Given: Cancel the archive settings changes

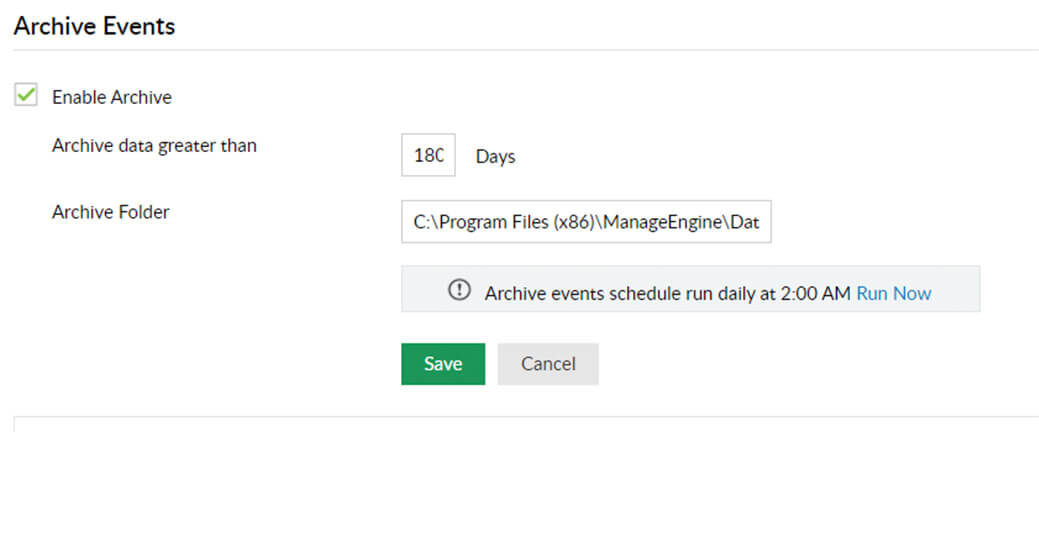Looking at the screenshot, I should [548, 364].
